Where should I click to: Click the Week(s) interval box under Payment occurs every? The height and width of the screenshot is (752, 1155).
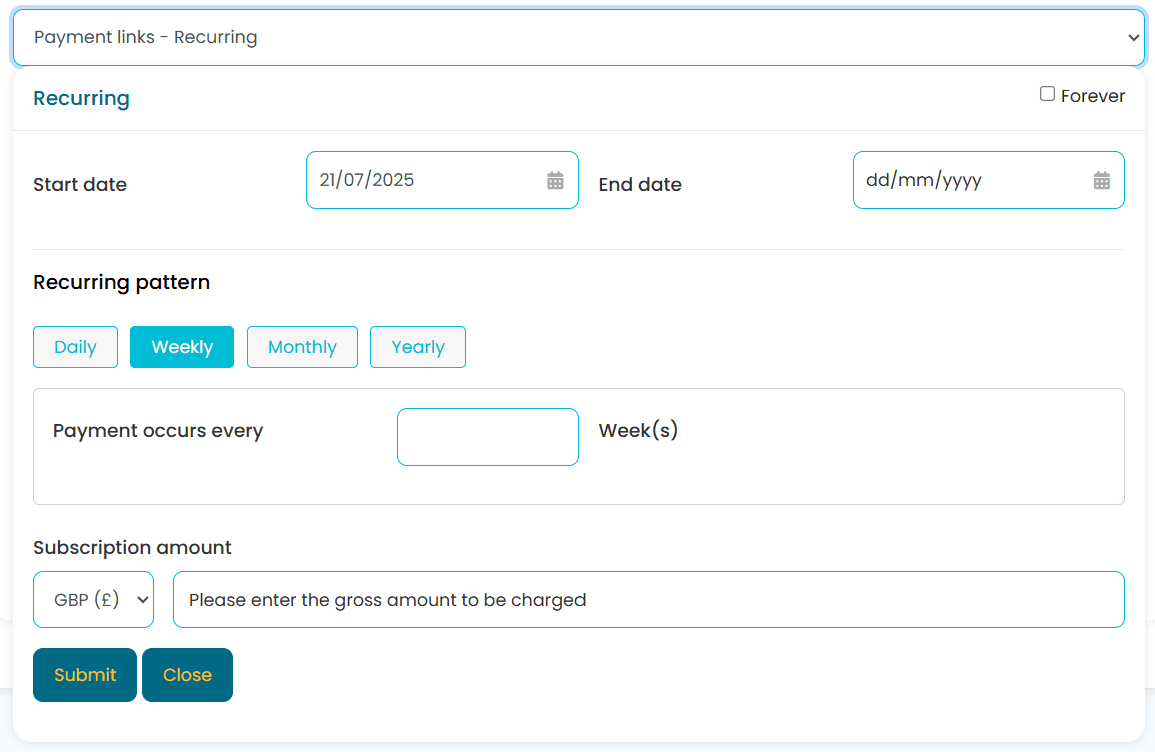(487, 437)
